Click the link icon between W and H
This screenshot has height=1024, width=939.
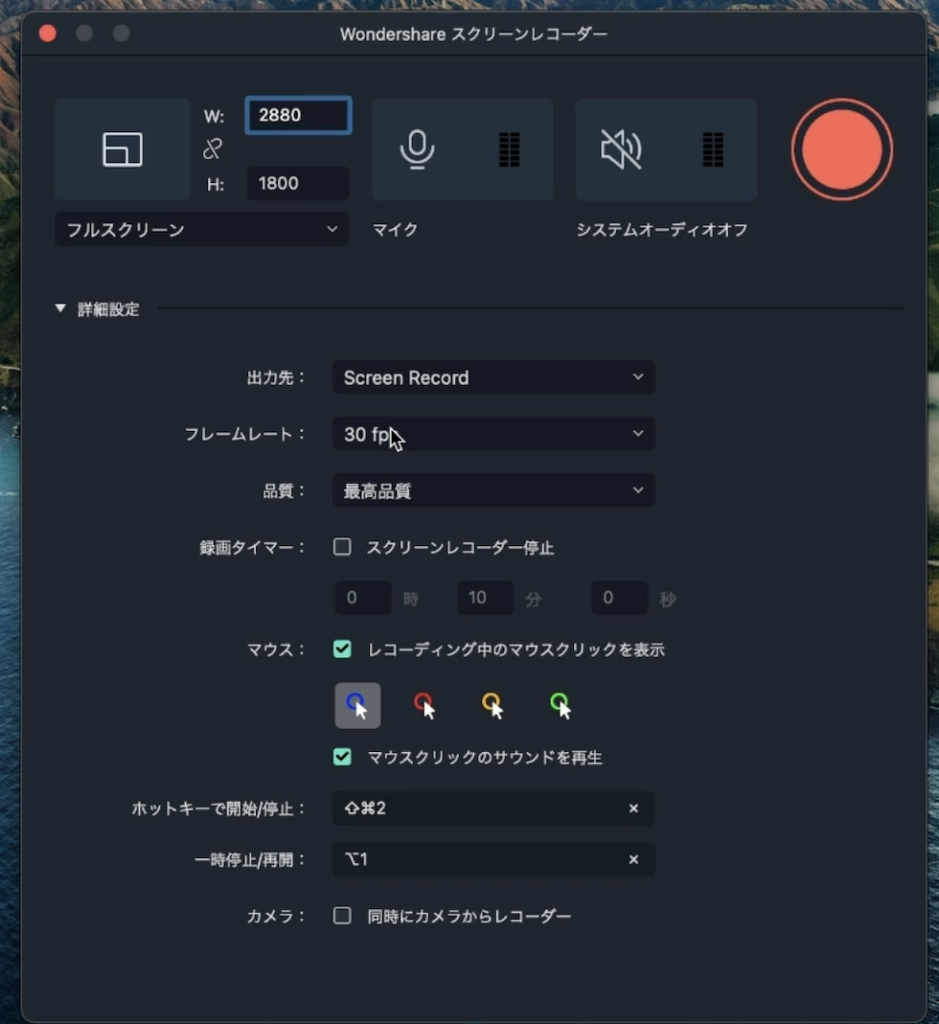(x=213, y=148)
